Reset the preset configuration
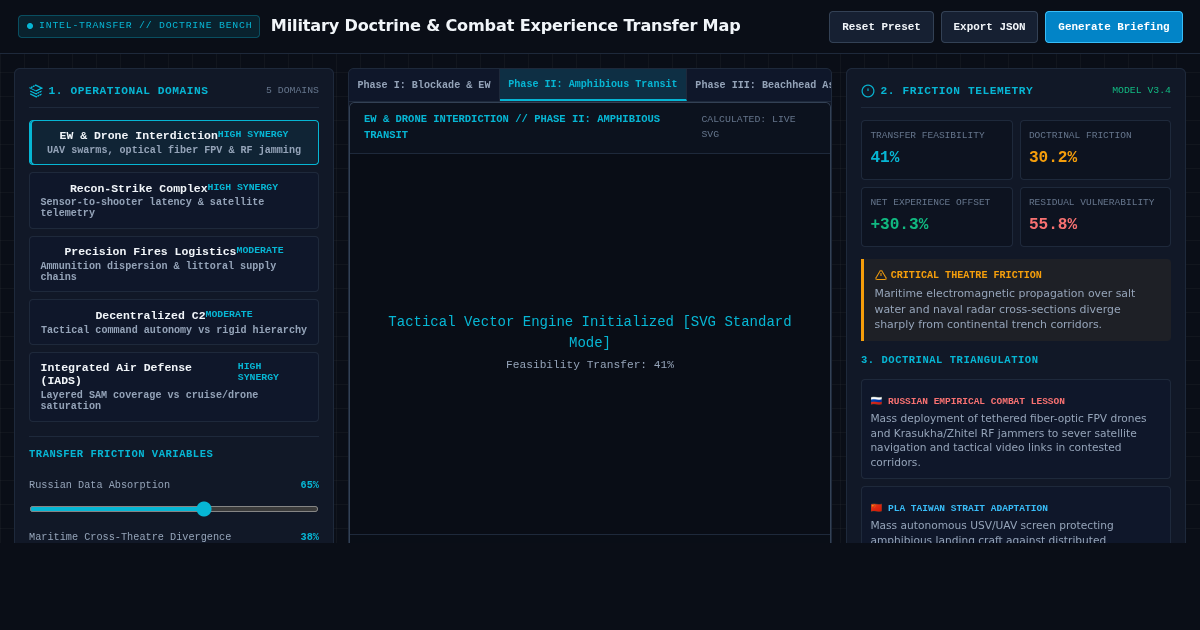This screenshot has width=1200, height=630. click(x=881, y=27)
